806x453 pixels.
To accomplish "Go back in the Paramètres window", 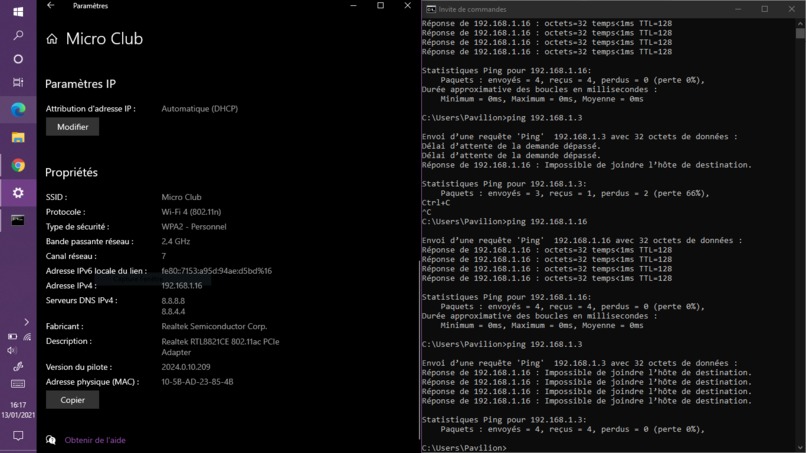I will tap(50, 6).
